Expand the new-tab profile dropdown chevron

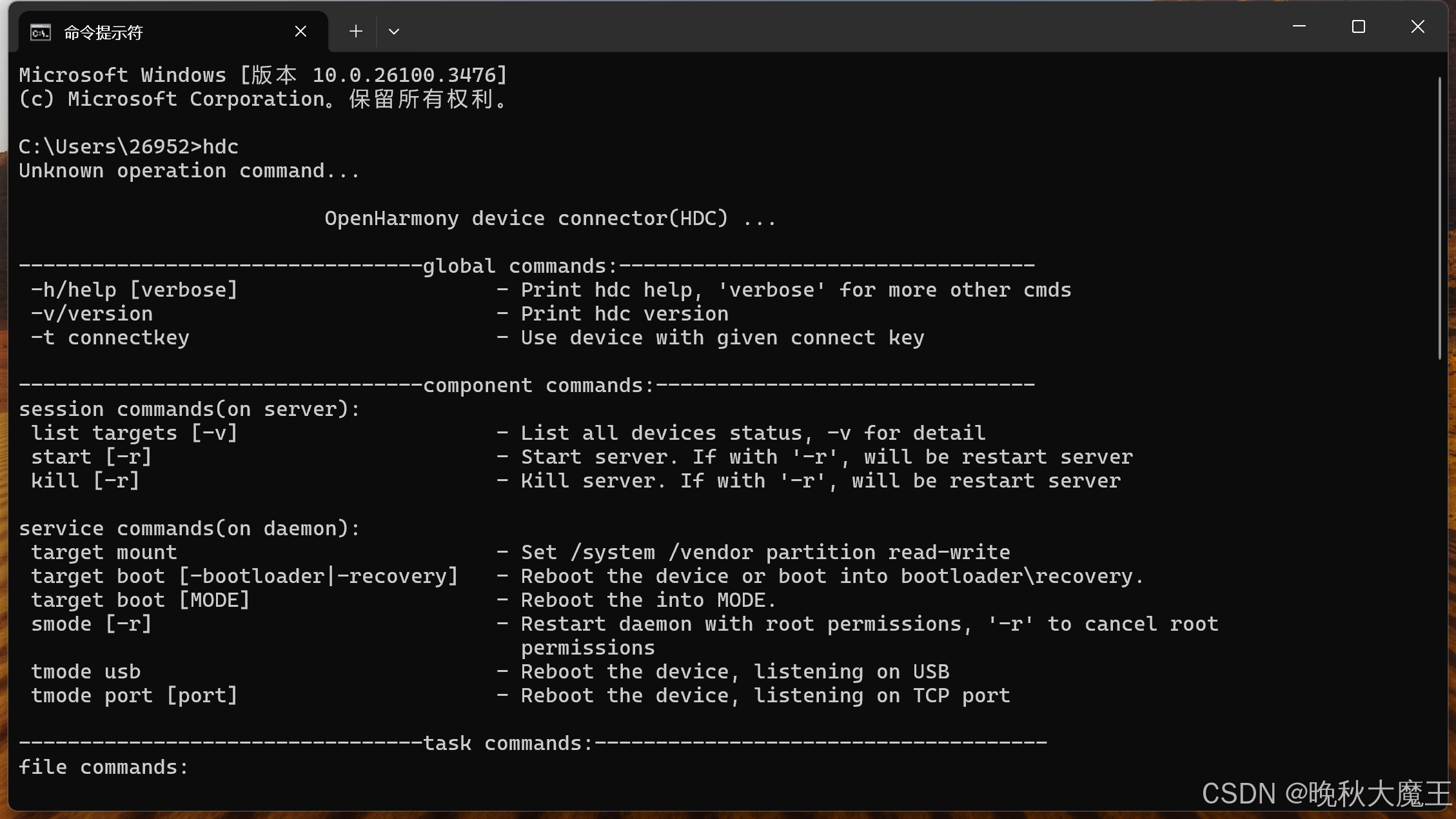(x=394, y=32)
